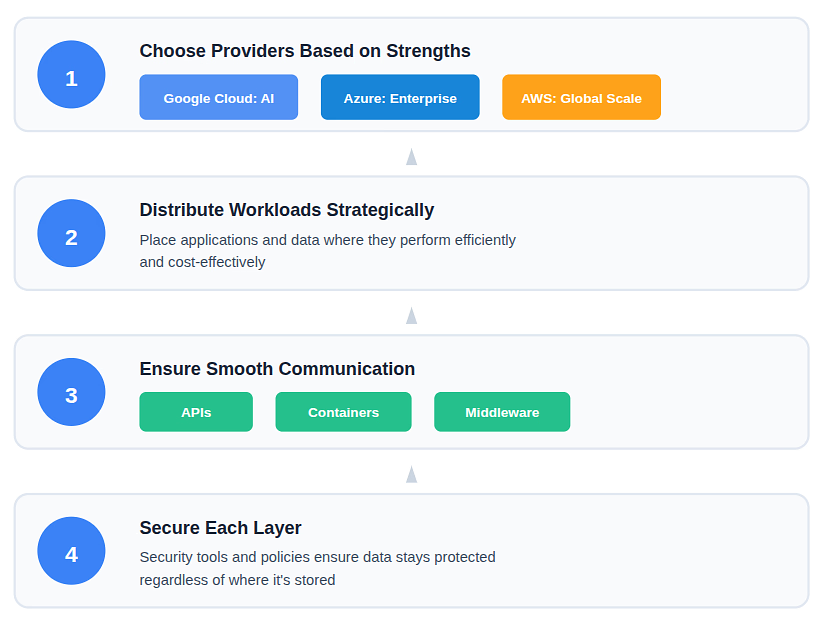The image size is (821, 620).
Task: Expand the 'Distribute Workloads Strategically' section
Action: point(286,210)
